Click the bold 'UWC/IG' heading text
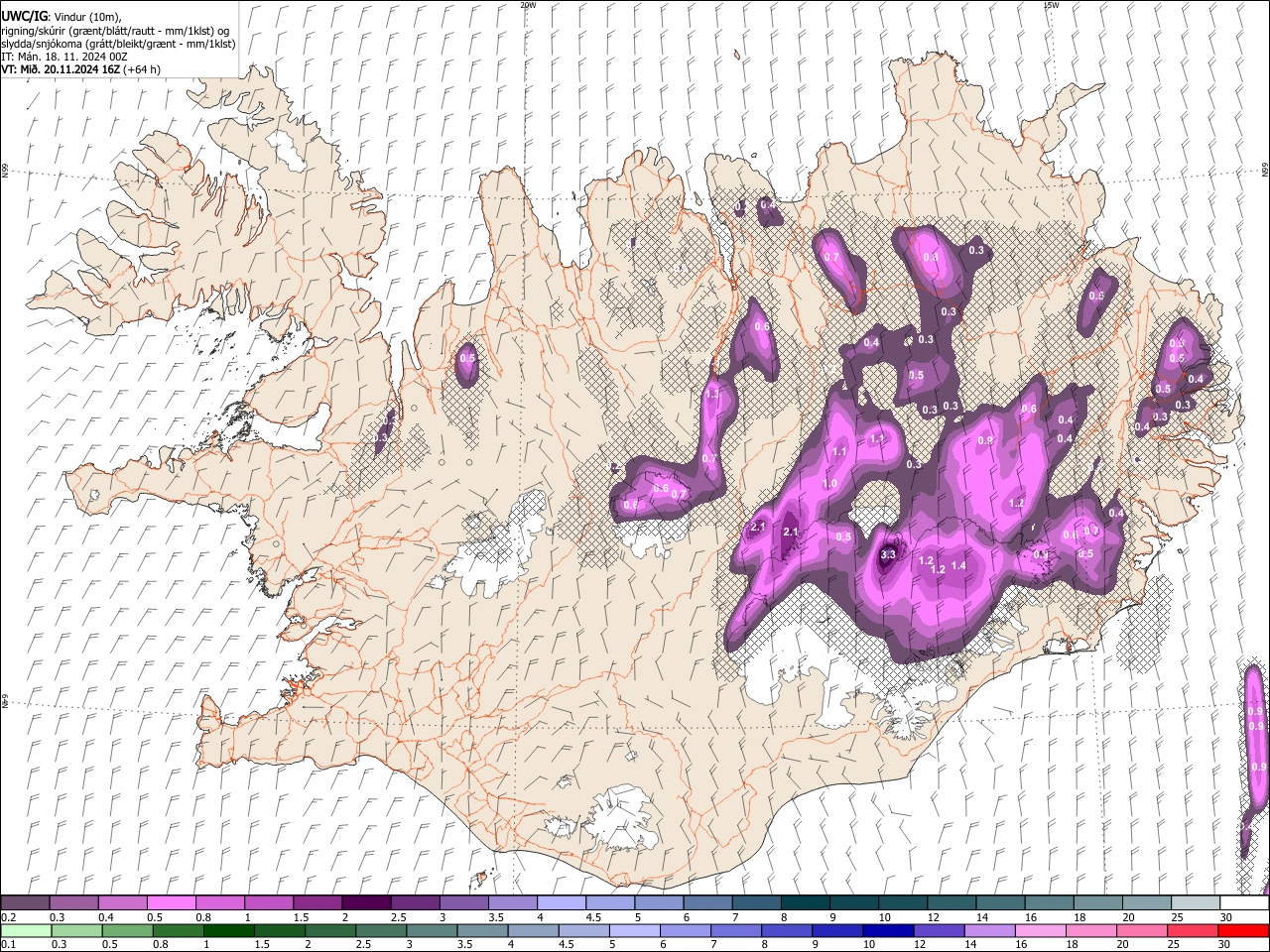Viewport: 1270px width, 952px height. (x=25, y=17)
